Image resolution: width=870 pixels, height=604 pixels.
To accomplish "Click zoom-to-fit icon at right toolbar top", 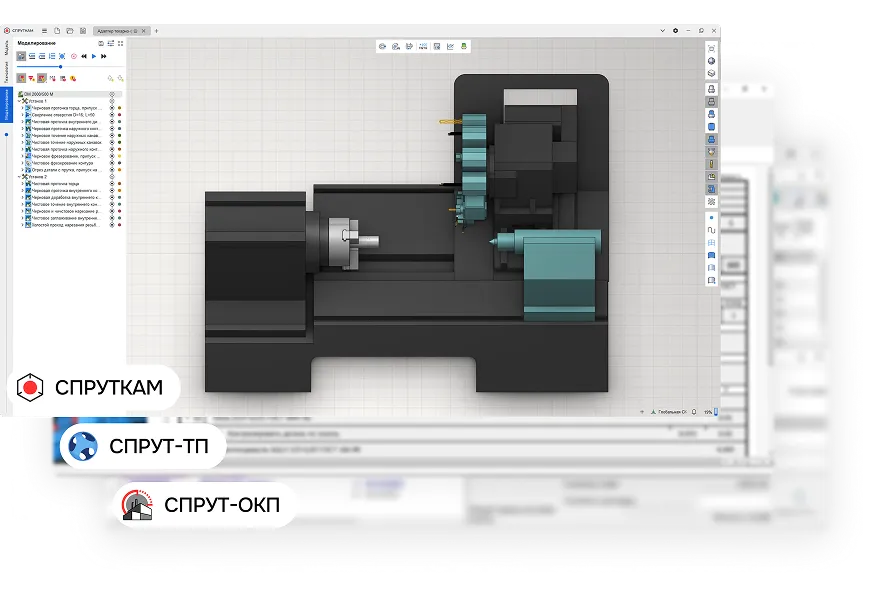I will coord(711,49).
